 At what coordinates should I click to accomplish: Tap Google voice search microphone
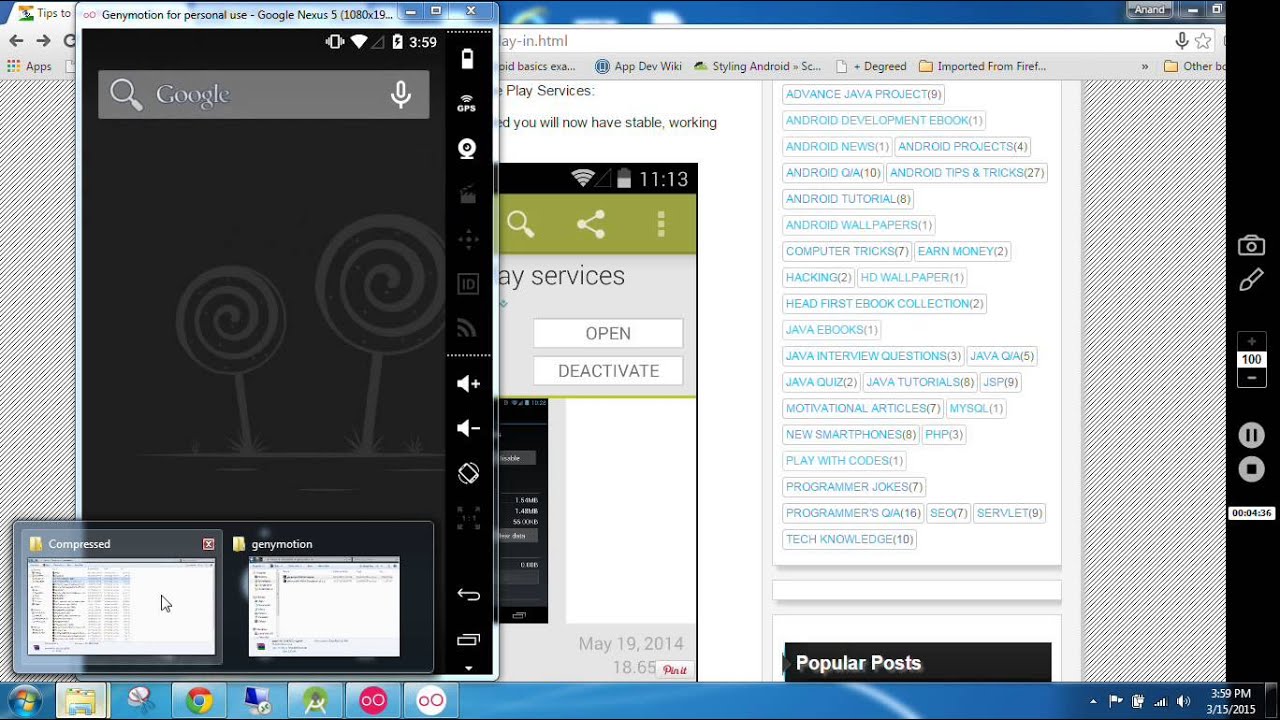400,94
